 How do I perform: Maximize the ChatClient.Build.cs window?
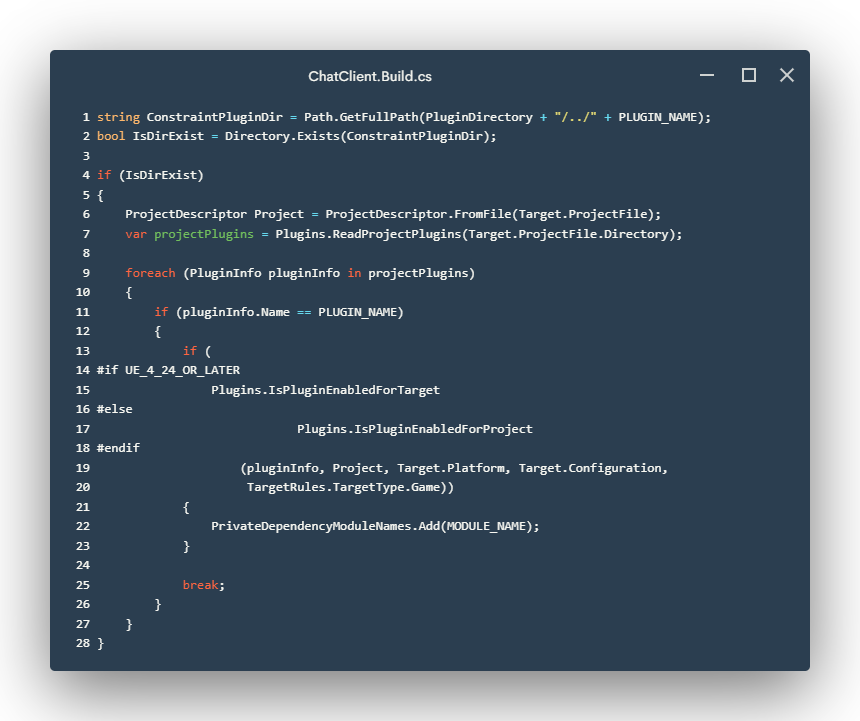click(x=749, y=75)
